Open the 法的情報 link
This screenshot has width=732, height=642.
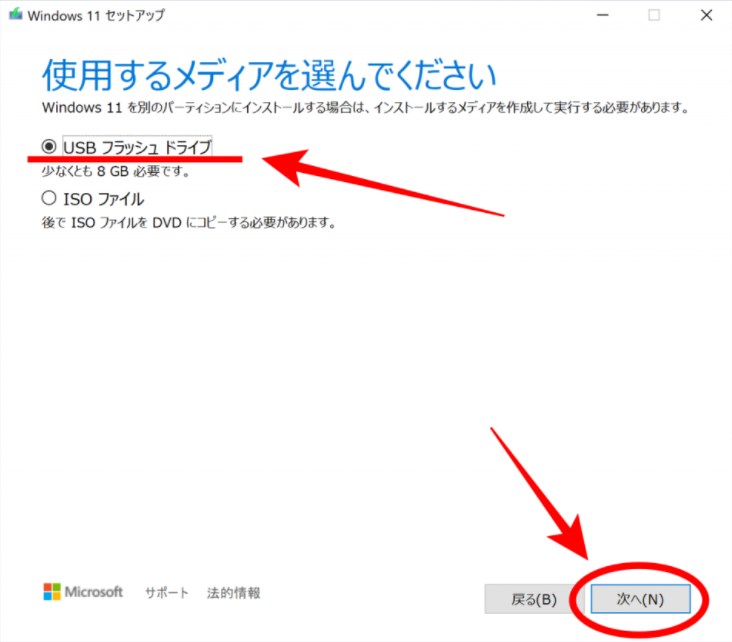coord(233,593)
